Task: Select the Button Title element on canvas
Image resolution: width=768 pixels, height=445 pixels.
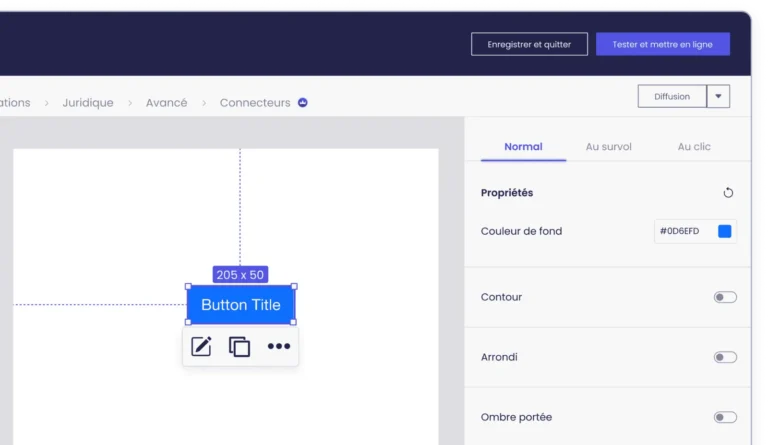Action: (240, 304)
